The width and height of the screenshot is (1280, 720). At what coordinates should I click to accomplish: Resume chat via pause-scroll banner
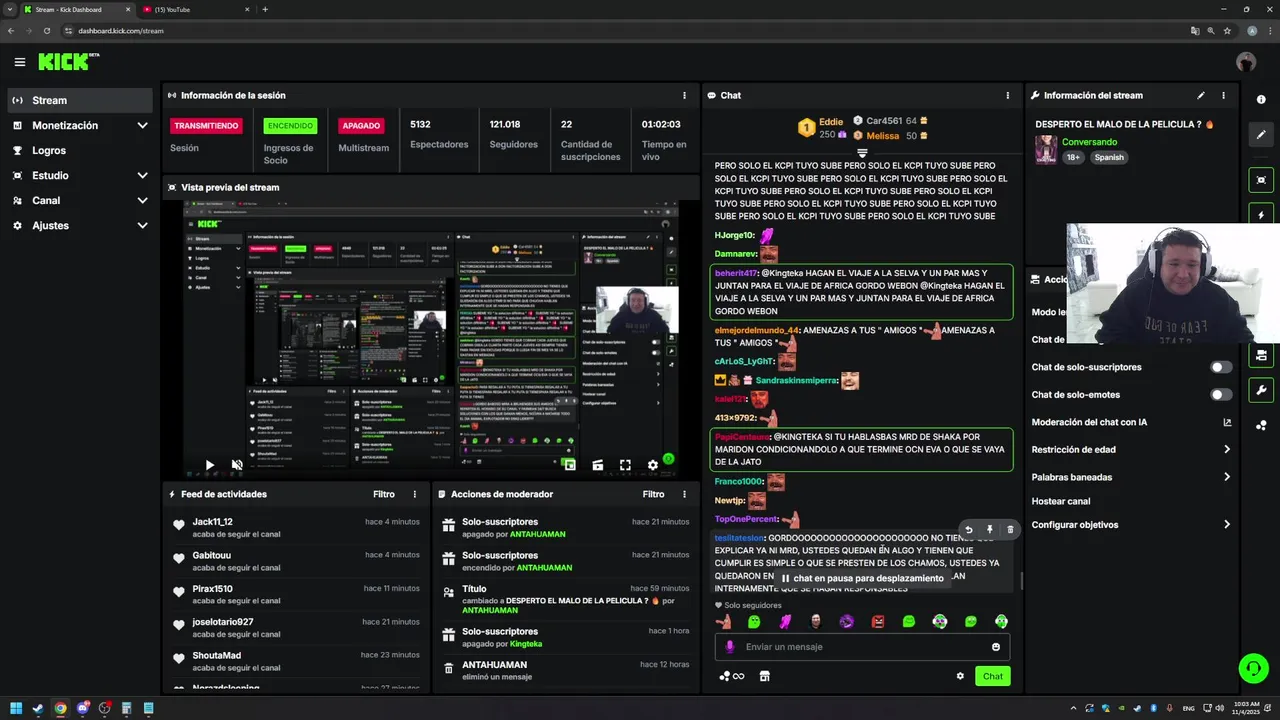862,578
